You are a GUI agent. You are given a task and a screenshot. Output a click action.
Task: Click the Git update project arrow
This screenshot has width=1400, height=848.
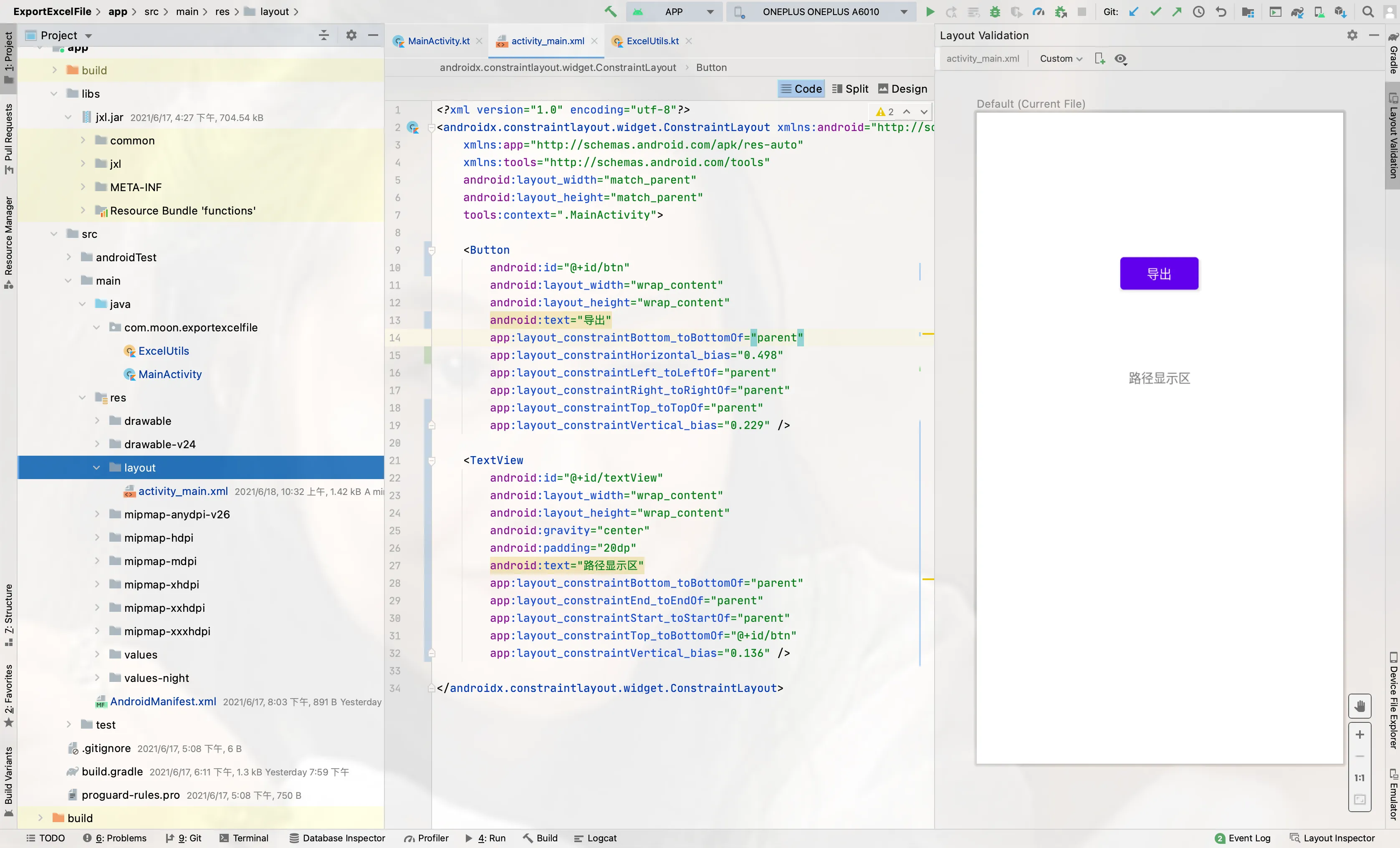click(1134, 11)
